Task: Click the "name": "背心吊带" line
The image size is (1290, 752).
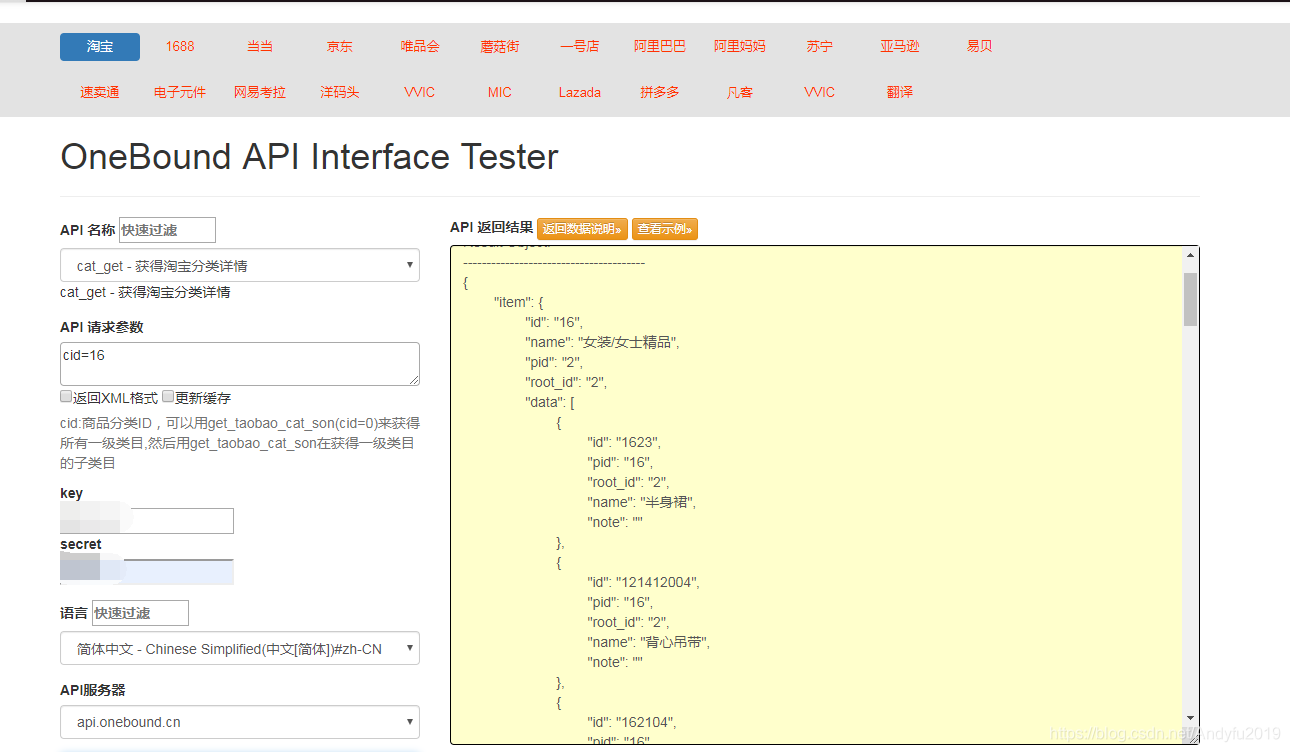Action: click(x=648, y=642)
